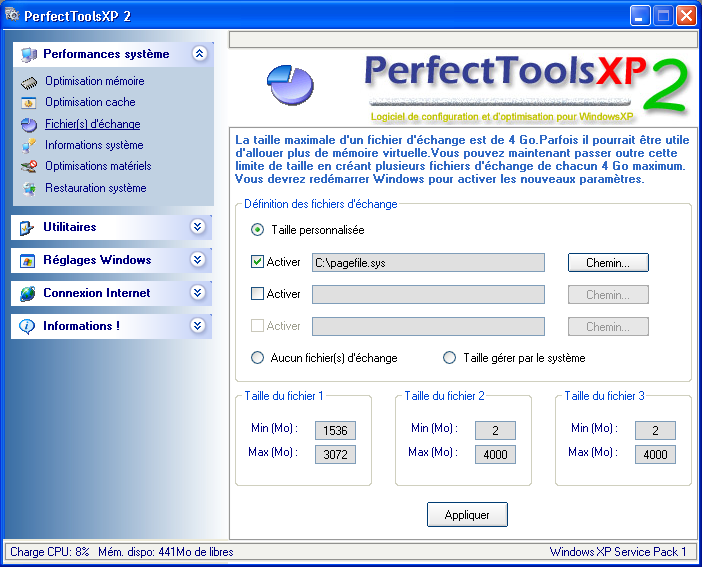Click the Optimisations matériels icon

tap(29, 167)
